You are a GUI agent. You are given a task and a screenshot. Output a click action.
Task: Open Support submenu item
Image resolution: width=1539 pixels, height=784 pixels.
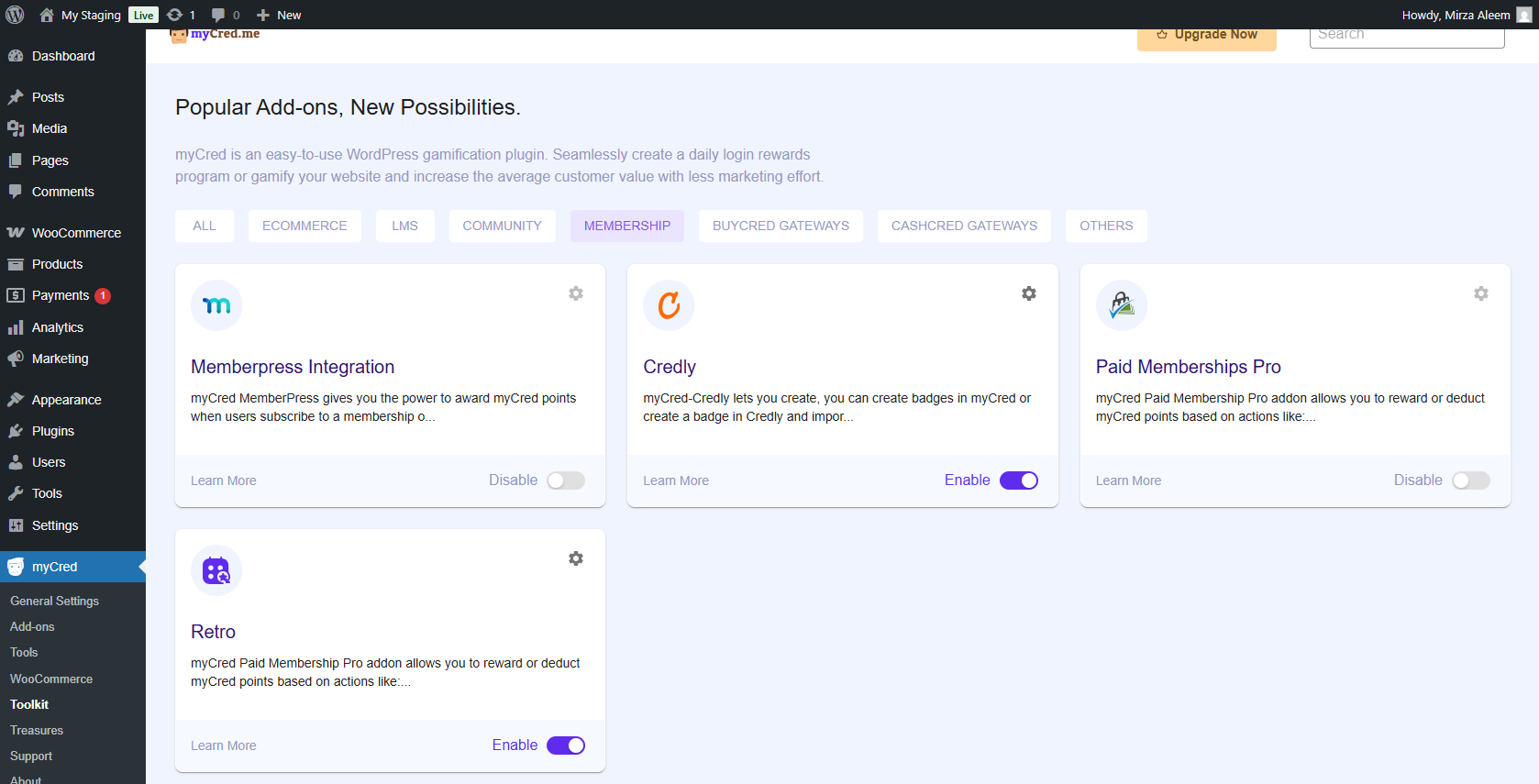tap(31, 756)
